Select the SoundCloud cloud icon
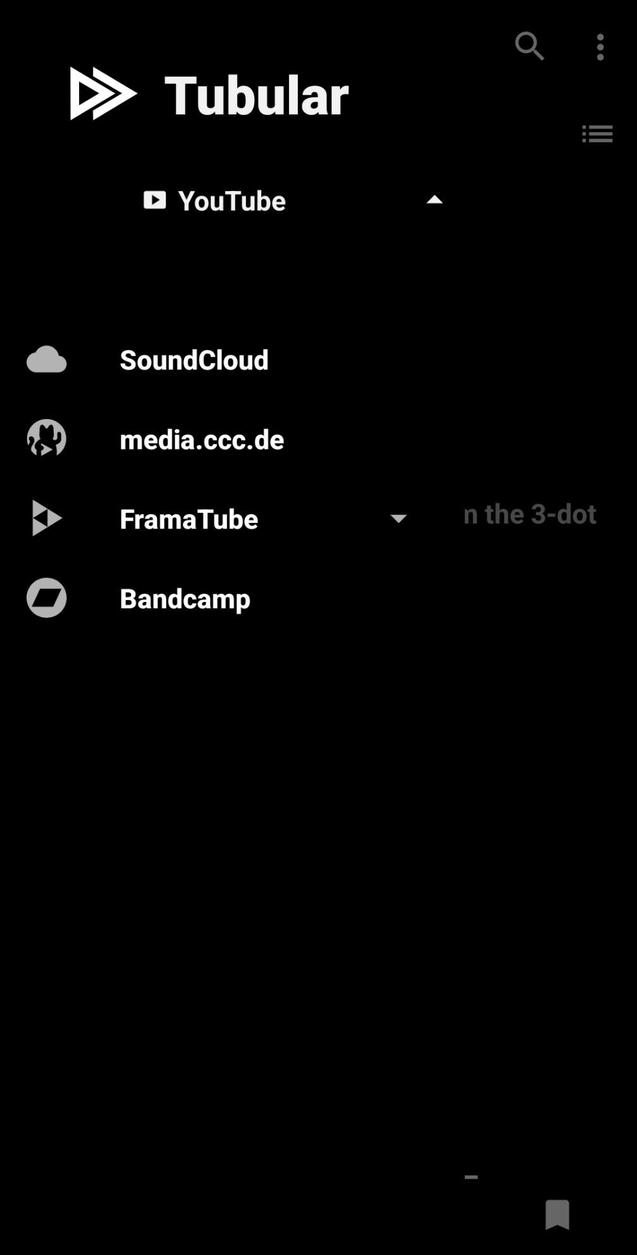The width and height of the screenshot is (637, 1255). pyautogui.click(x=46, y=358)
